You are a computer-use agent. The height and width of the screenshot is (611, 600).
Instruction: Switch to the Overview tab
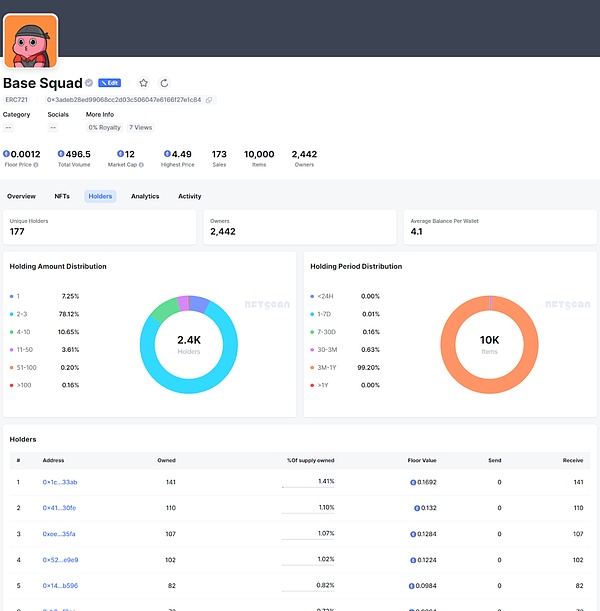coord(21,196)
